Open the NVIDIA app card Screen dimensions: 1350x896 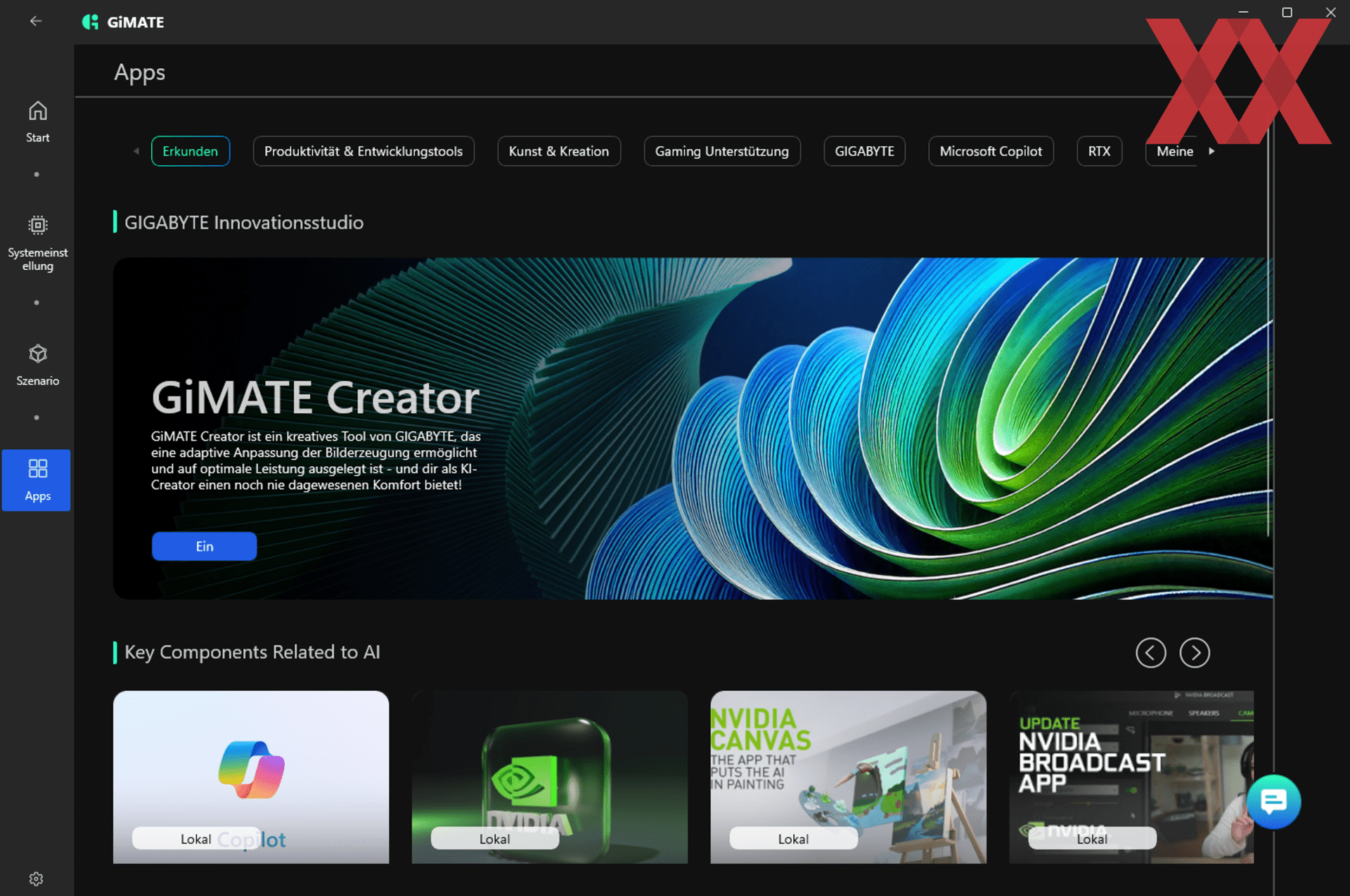coord(549,777)
